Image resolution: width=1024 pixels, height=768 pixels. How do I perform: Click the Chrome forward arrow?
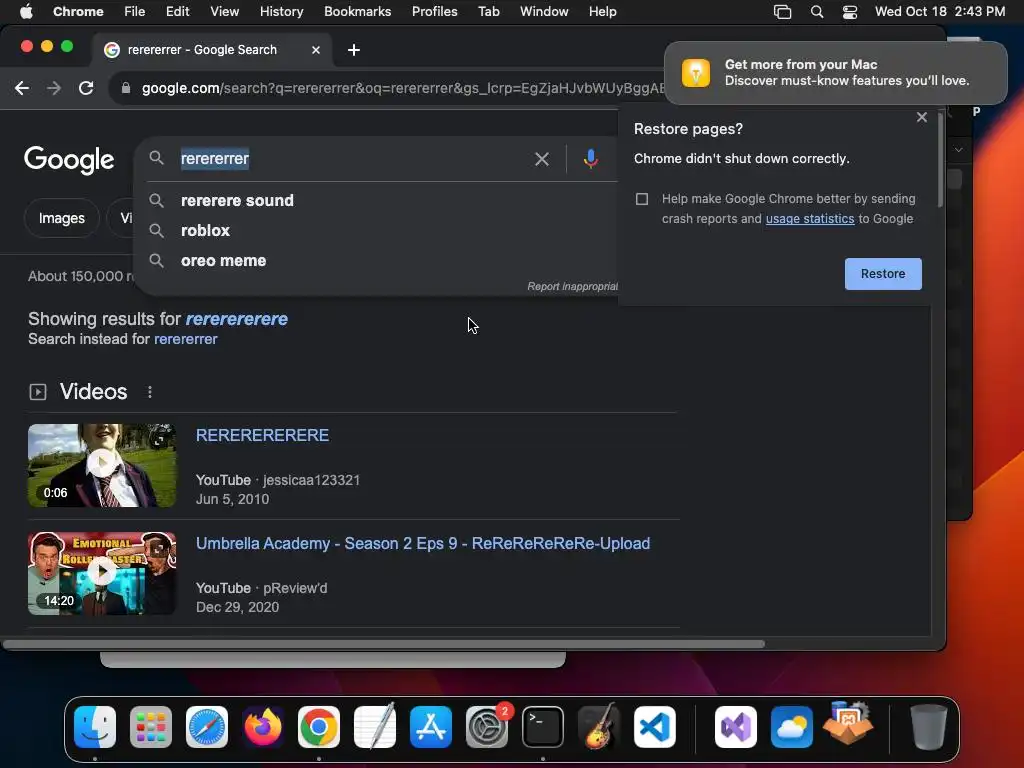point(54,88)
